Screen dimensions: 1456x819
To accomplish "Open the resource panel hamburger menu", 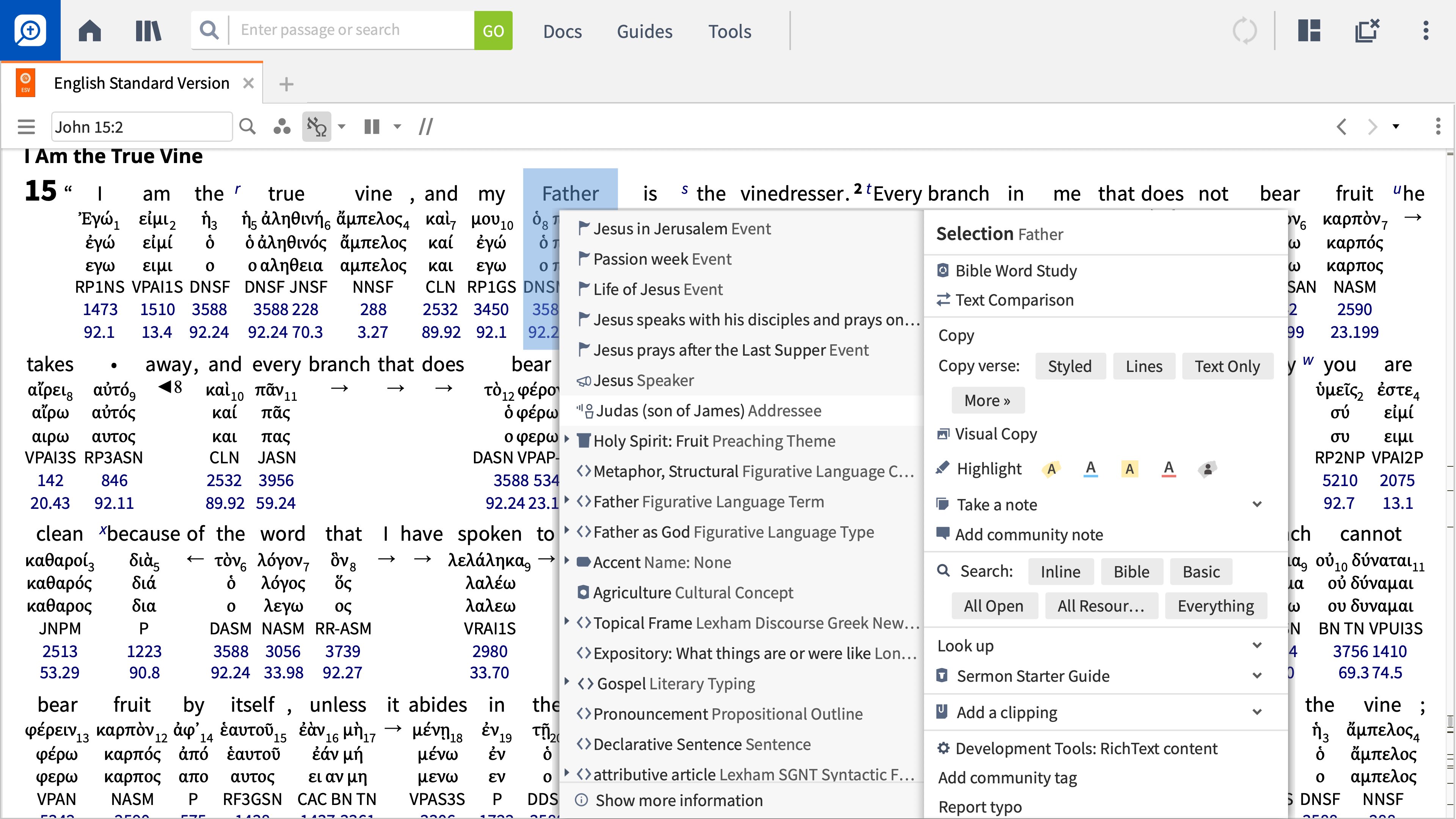I will tap(26, 127).
